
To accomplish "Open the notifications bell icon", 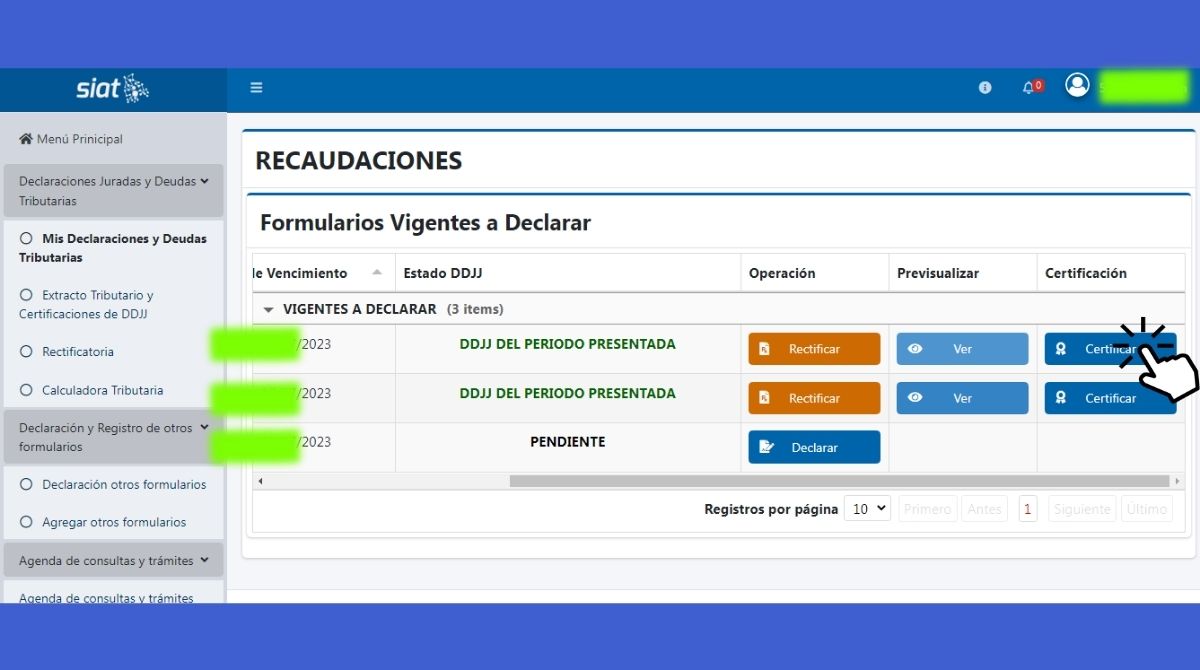I will 1029,88.
